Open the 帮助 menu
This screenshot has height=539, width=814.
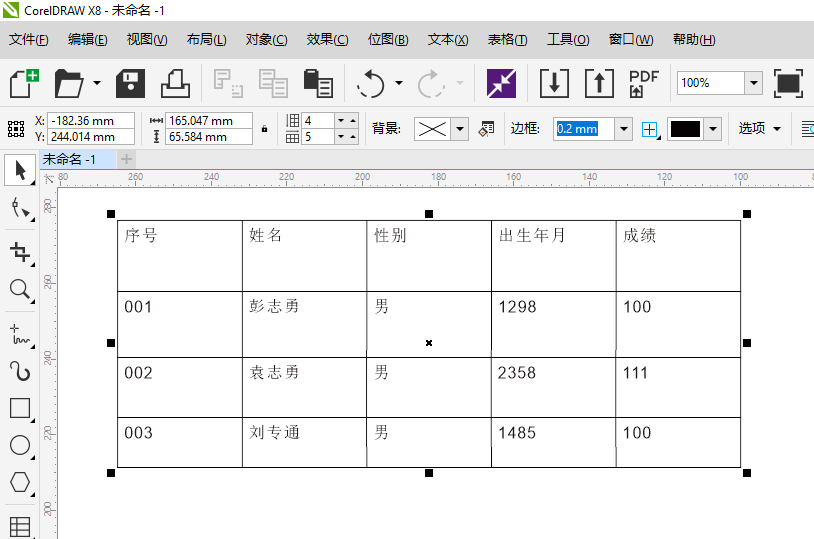694,39
